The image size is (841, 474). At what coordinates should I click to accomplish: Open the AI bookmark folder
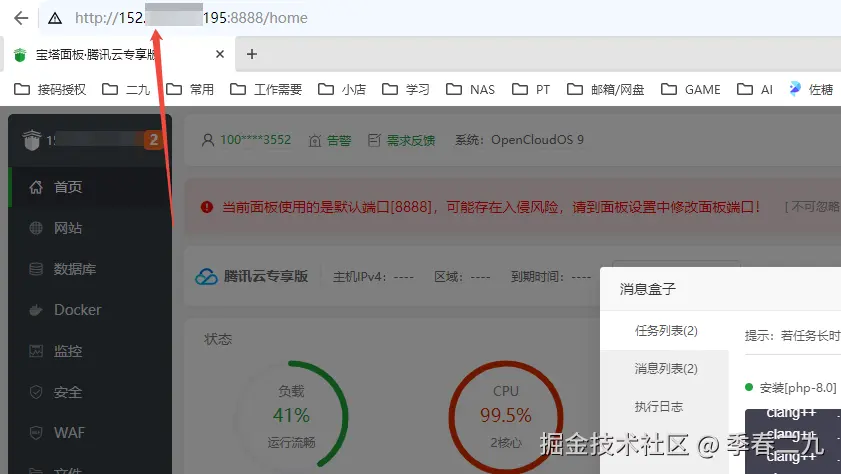[755, 90]
